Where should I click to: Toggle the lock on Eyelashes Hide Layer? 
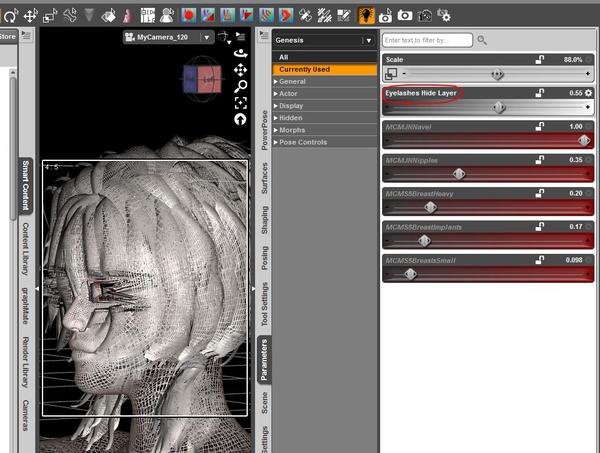click(540, 93)
